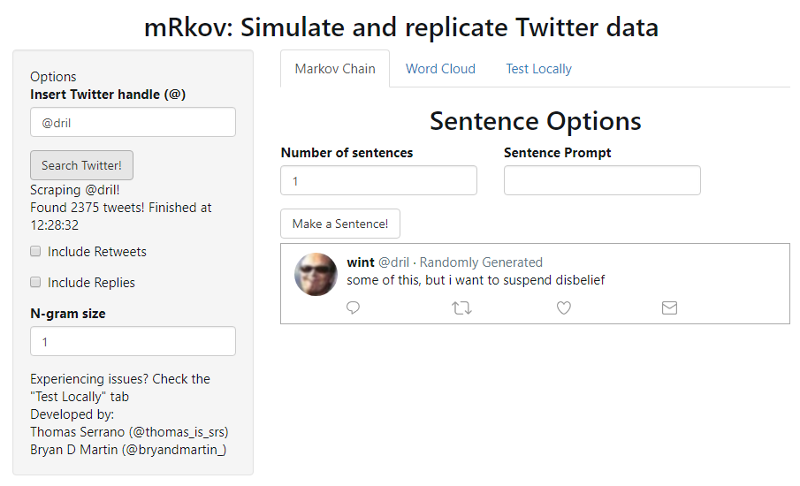Click the Make a Sentence! button
The image size is (800, 486).
340,224
